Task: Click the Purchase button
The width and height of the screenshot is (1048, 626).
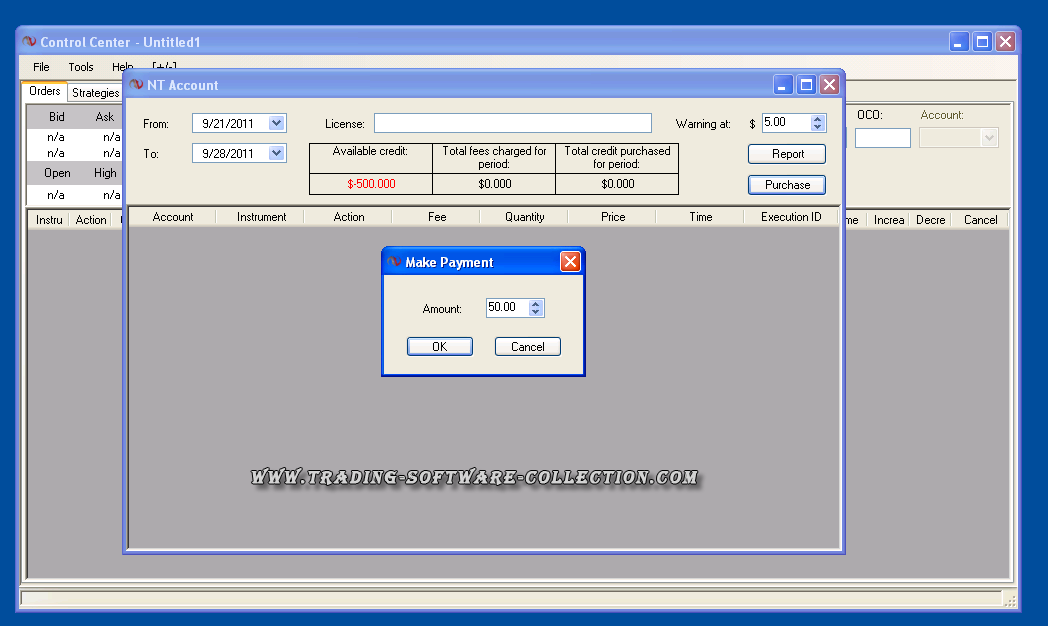Action: (787, 185)
